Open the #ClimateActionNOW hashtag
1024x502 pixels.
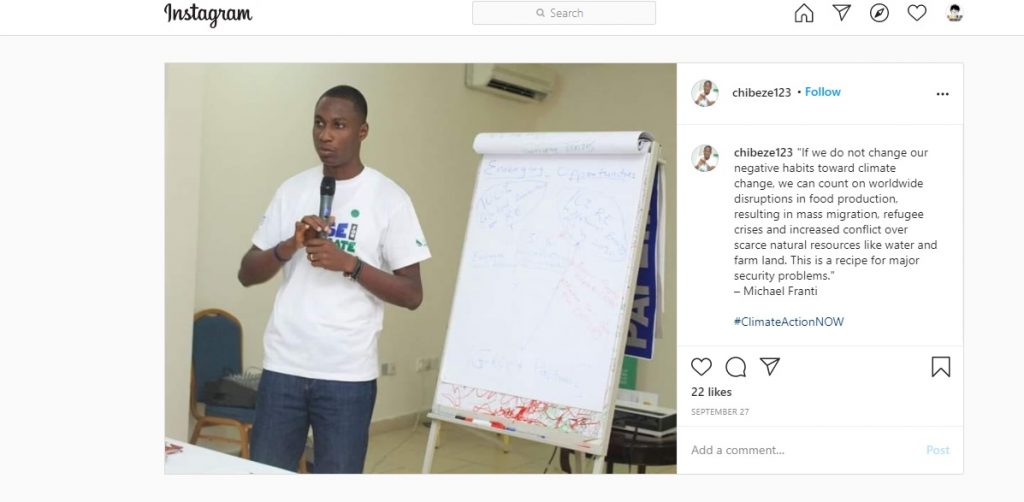pyautogui.click(x=789, y=322)
